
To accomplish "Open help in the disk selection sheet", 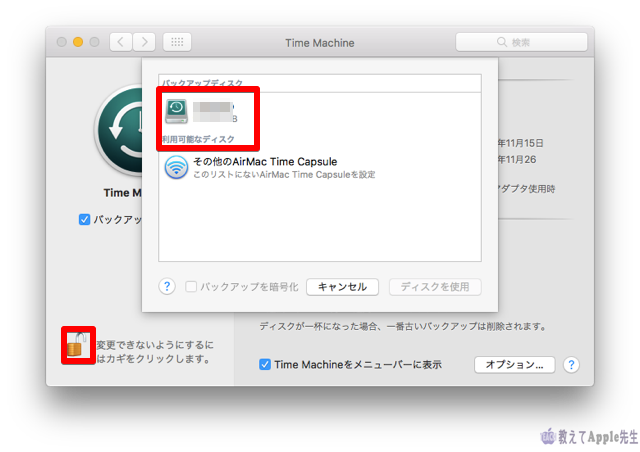I will (x=167, y=287).
